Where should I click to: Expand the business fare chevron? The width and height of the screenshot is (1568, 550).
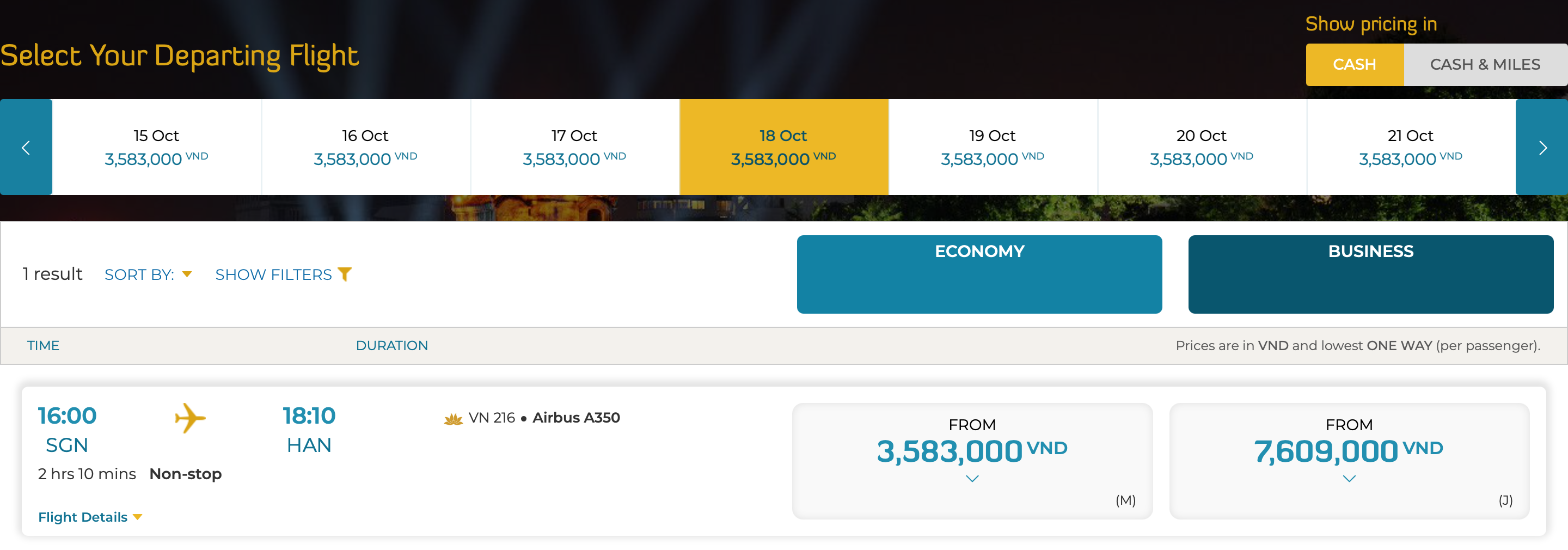pos(1349,479)
